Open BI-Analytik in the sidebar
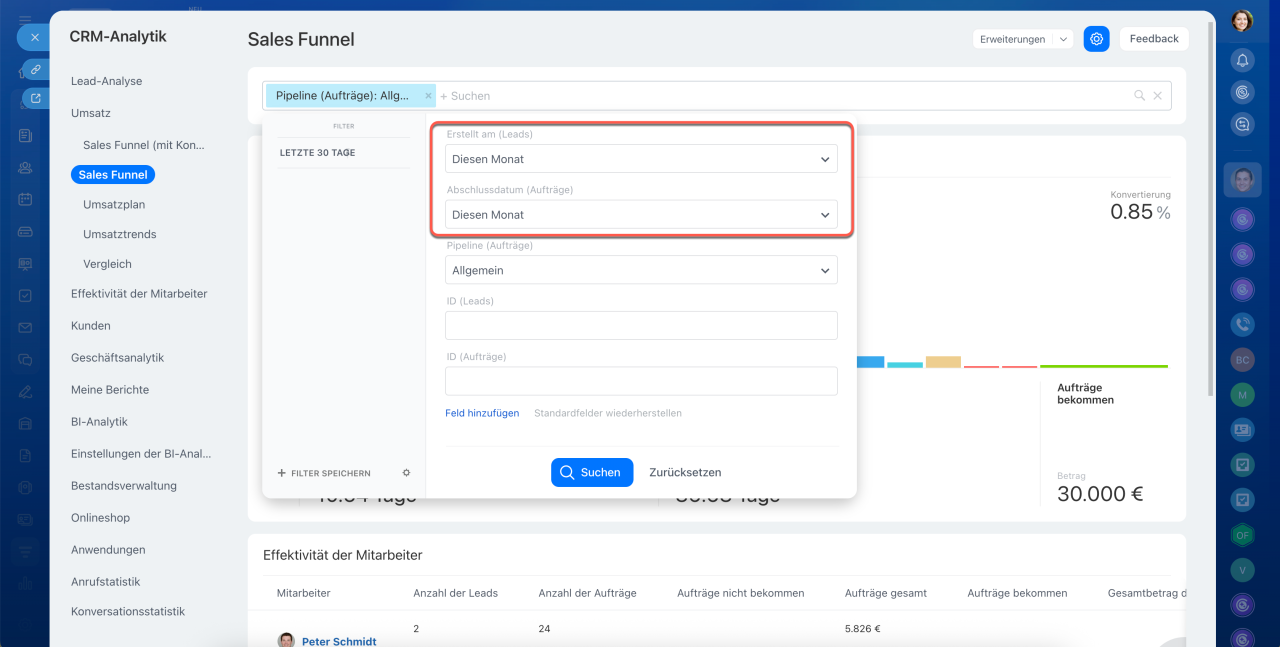The height and width of the screenshot is (647, 1280). (x=99, y=422)
